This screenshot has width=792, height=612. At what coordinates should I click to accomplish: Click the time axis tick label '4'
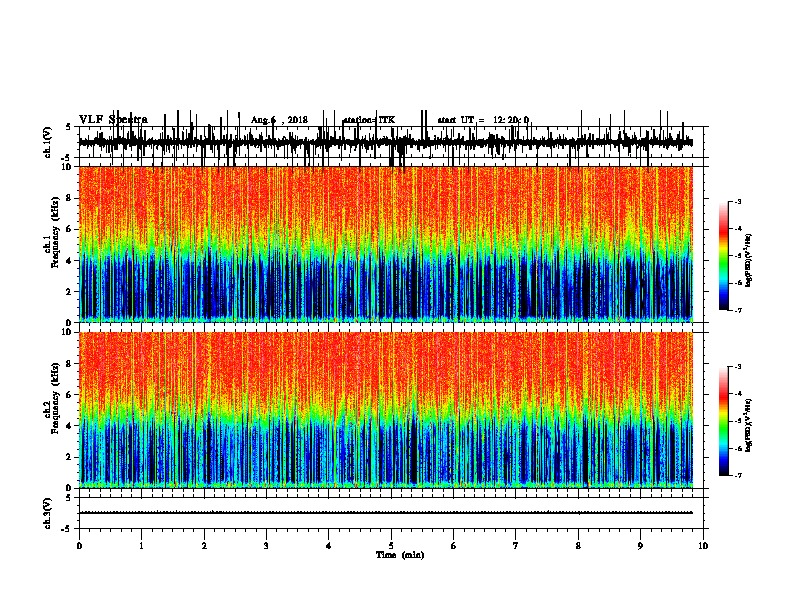[329, 546]
